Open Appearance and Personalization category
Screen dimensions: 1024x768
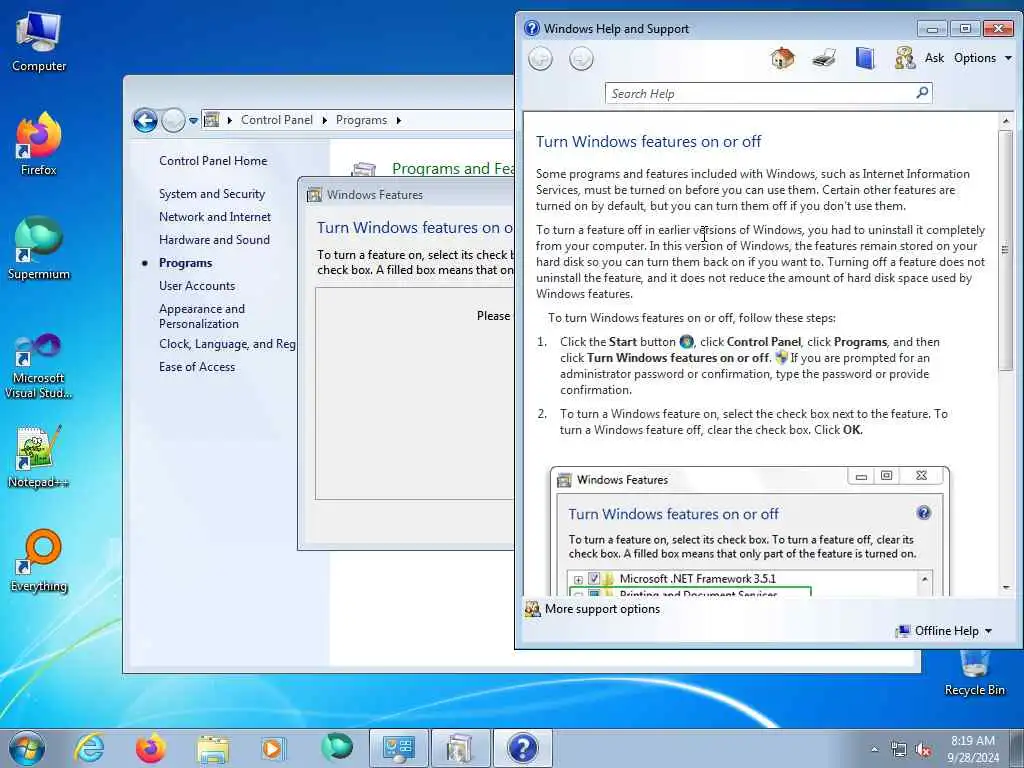[202, 316]
